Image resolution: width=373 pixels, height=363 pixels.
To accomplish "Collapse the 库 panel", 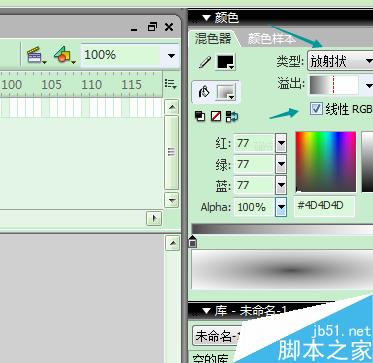I will [x=207, y=311].
